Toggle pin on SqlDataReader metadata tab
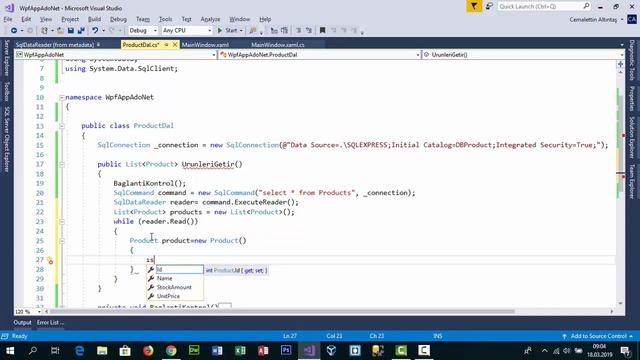Image resolution: width=640 pixels, height=360 pixels. tap(99, 44)
